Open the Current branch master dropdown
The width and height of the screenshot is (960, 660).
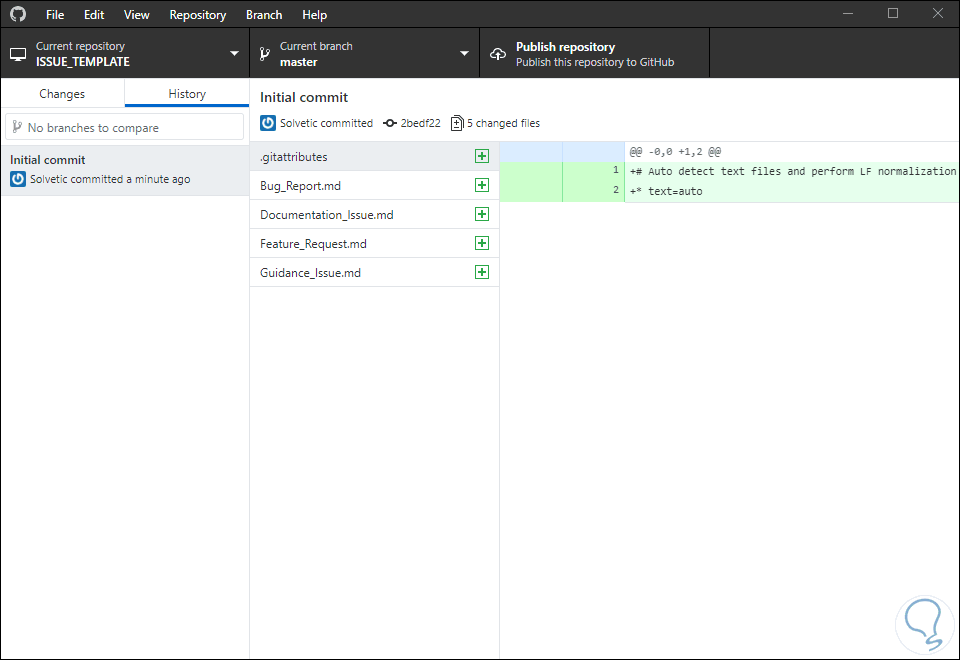tap(364, 54)
